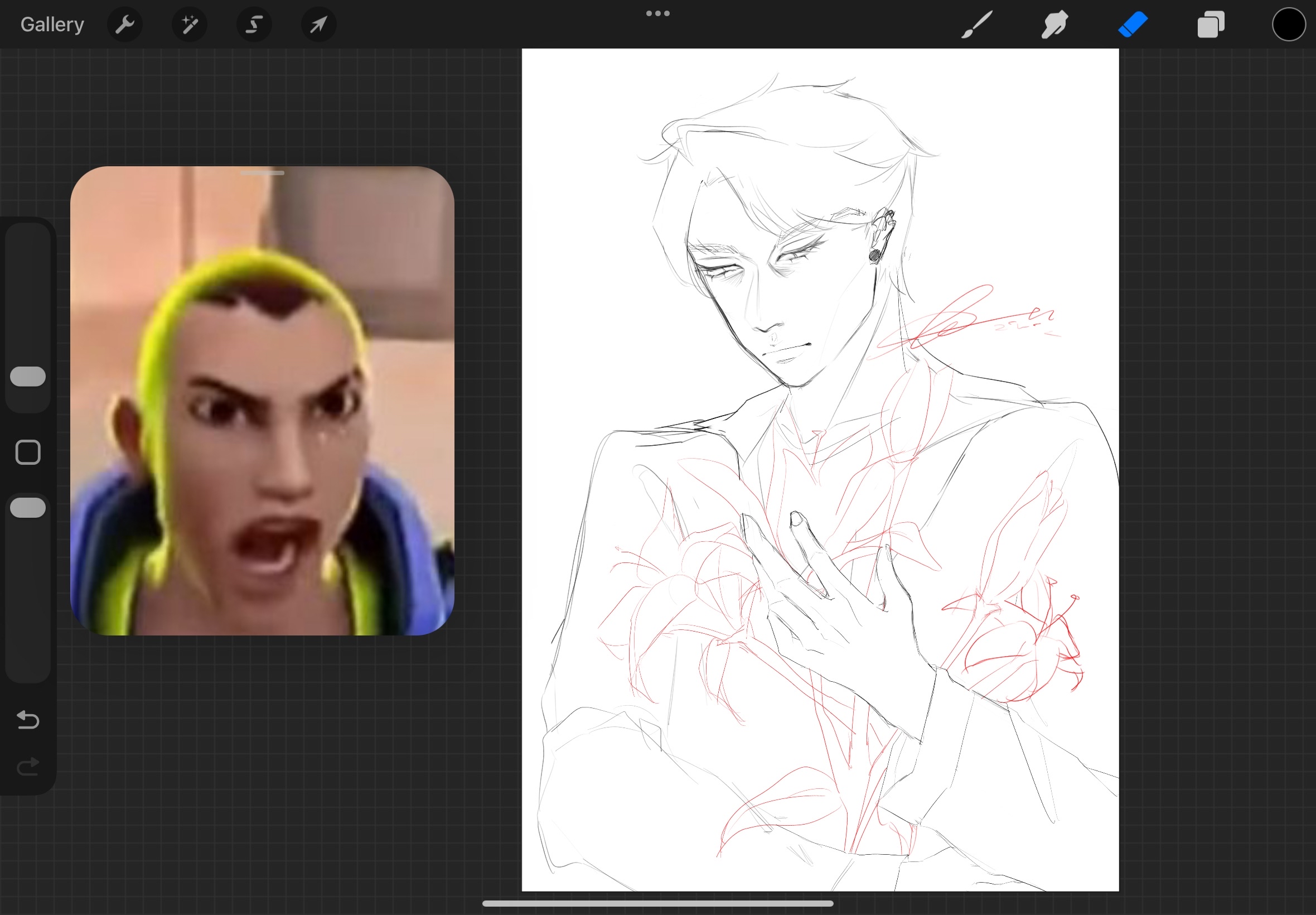This screenshot has width=1316, height=915.
Task: Tap the three-dot multitasking menu at top
Action: point(657,13)
